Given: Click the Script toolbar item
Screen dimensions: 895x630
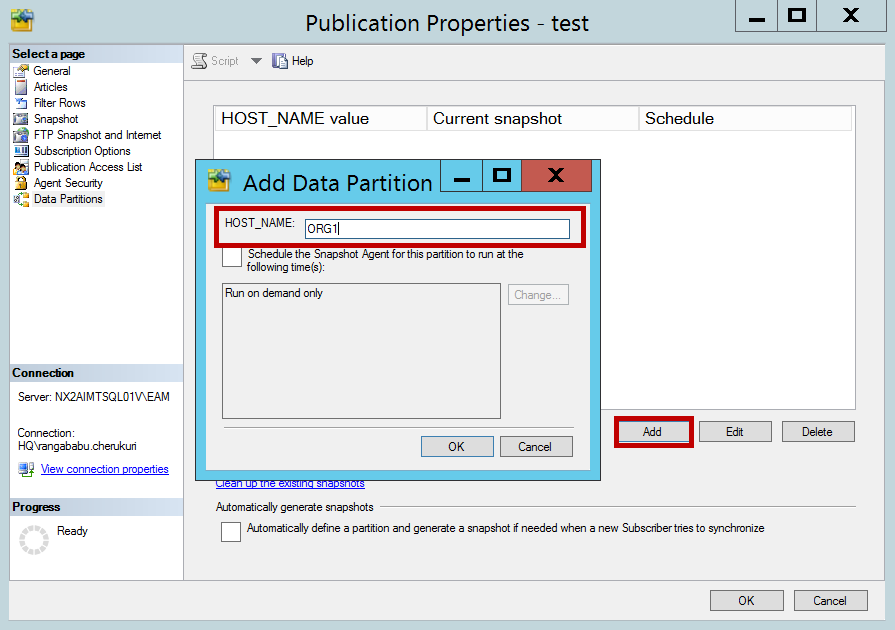Looking at the screenshot, I should pyautogui.click(x=215, y=60).
